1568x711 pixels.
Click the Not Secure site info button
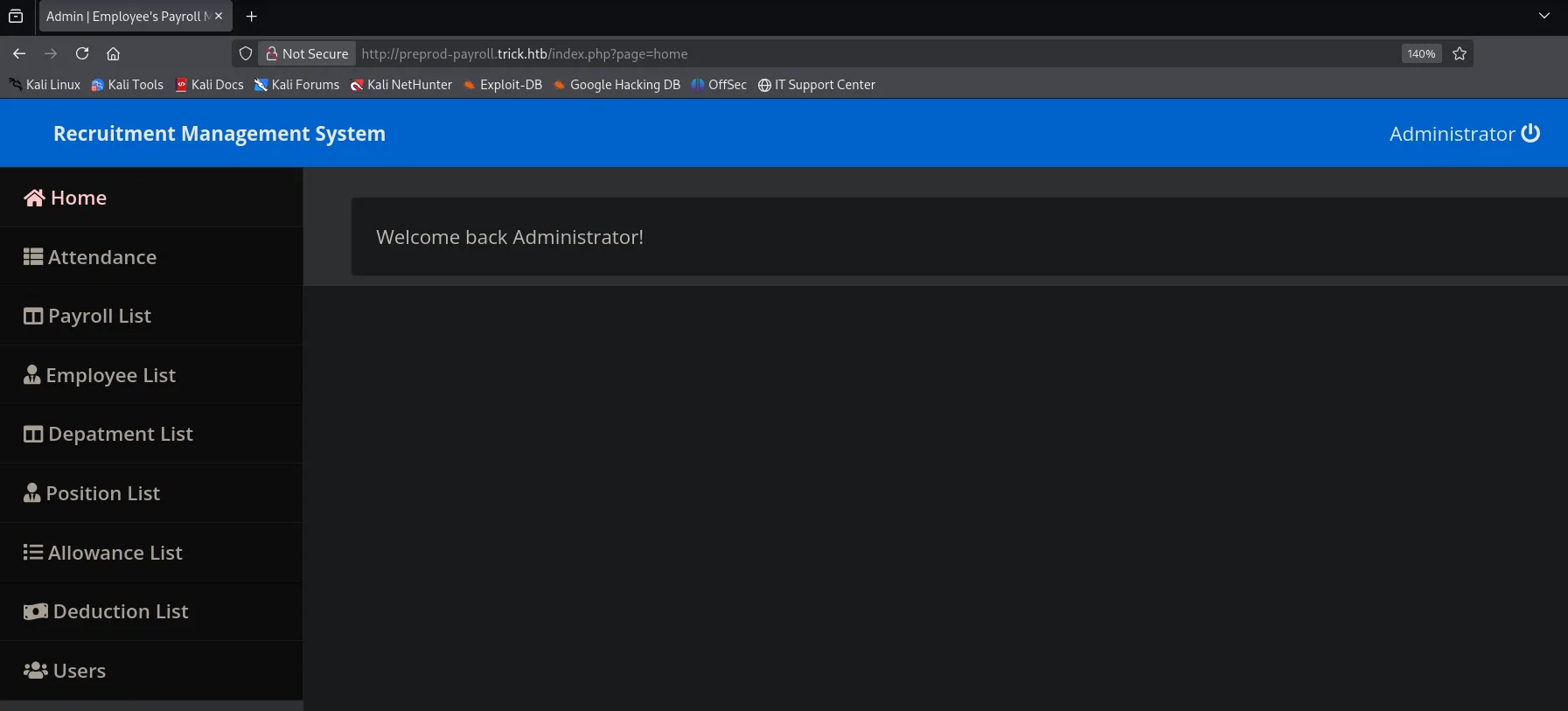pos(307,53)
